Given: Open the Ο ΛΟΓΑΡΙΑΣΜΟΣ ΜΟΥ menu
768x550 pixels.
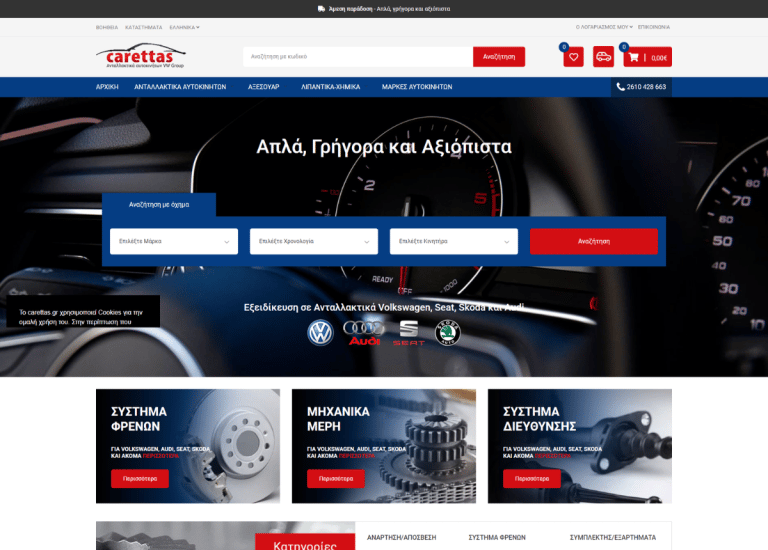Looking at the screenshot, I should coord(604,27).
